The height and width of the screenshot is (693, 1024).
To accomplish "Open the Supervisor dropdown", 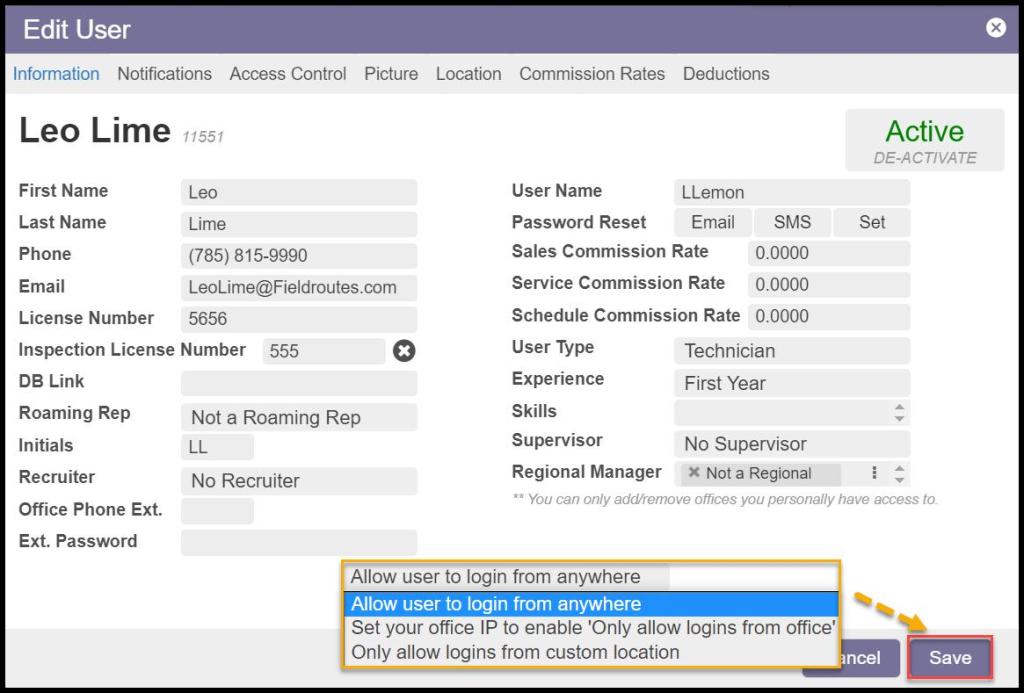I will pos(791,444).
